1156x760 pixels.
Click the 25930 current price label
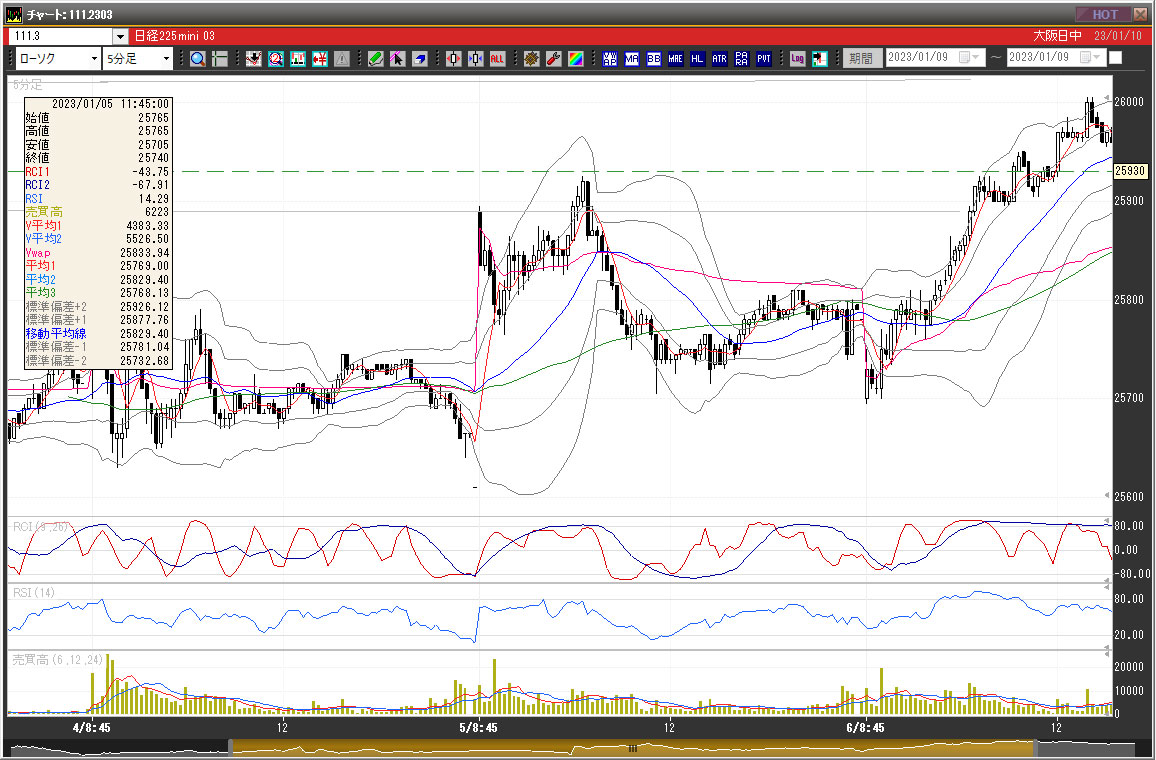[1129, 171]
